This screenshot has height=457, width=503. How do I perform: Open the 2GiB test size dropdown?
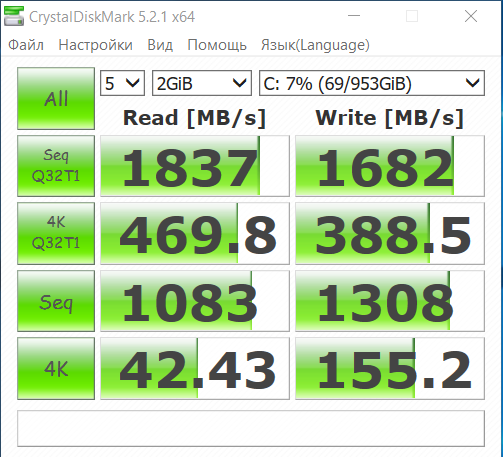(202, 83)
